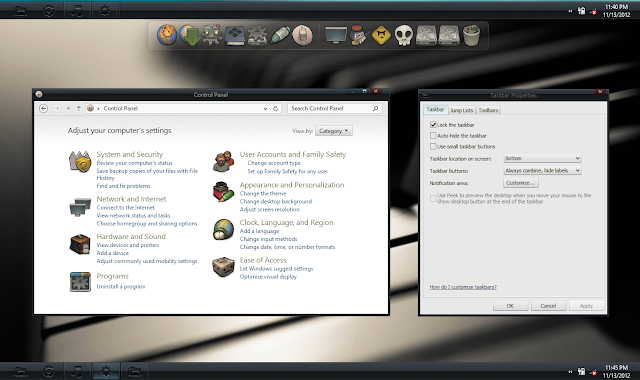Open the music note taskbar button beside 11:45 PM
The width and height of the screenshot is (640, 380).
pyautogui.click(x=76, y=371)
